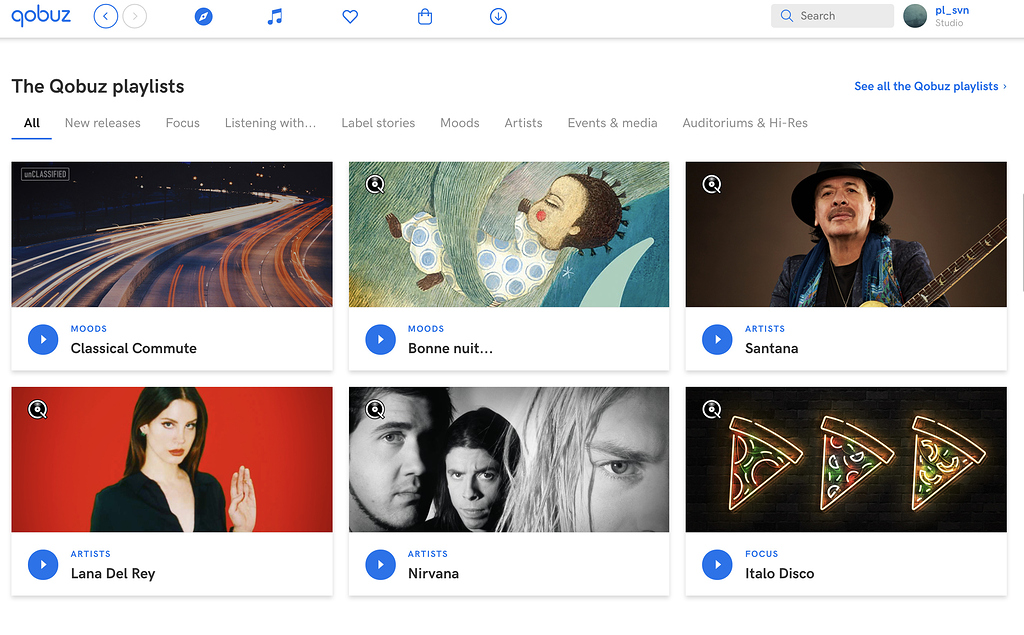Open the Lana Del Rey playlist cover

pos(171,459)
